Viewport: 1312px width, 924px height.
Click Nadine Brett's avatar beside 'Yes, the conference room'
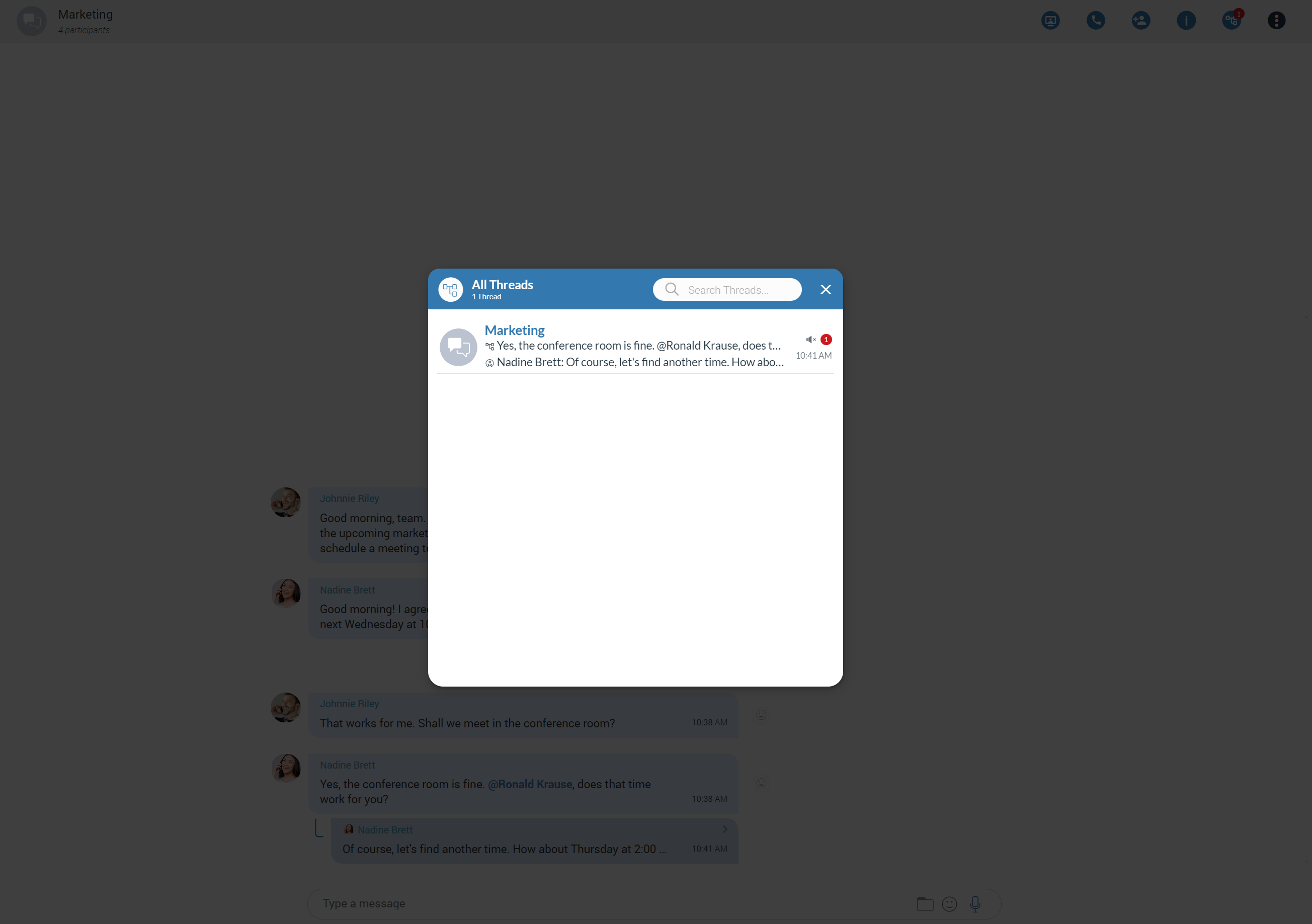click(286, 769)
